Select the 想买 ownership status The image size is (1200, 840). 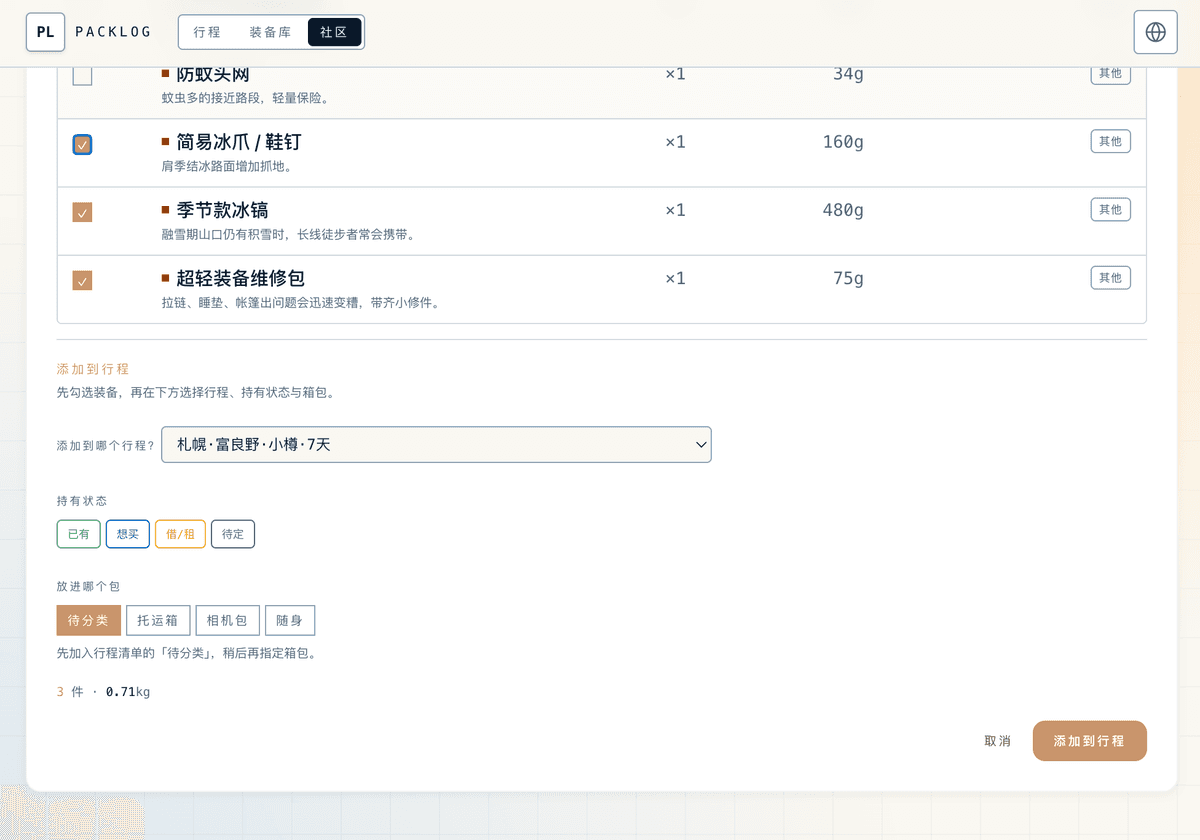click(128, 534)
